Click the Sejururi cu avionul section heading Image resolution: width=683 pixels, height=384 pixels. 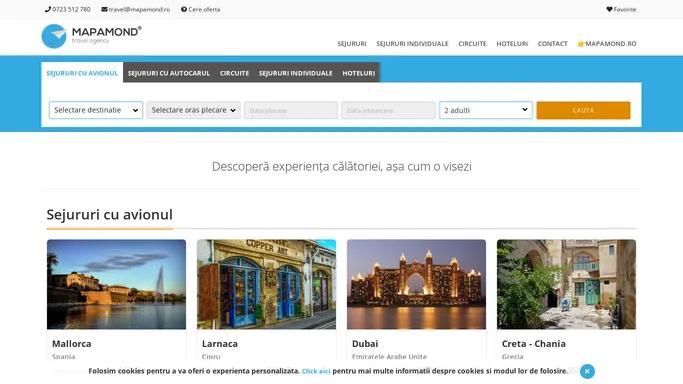click(109, 215)
